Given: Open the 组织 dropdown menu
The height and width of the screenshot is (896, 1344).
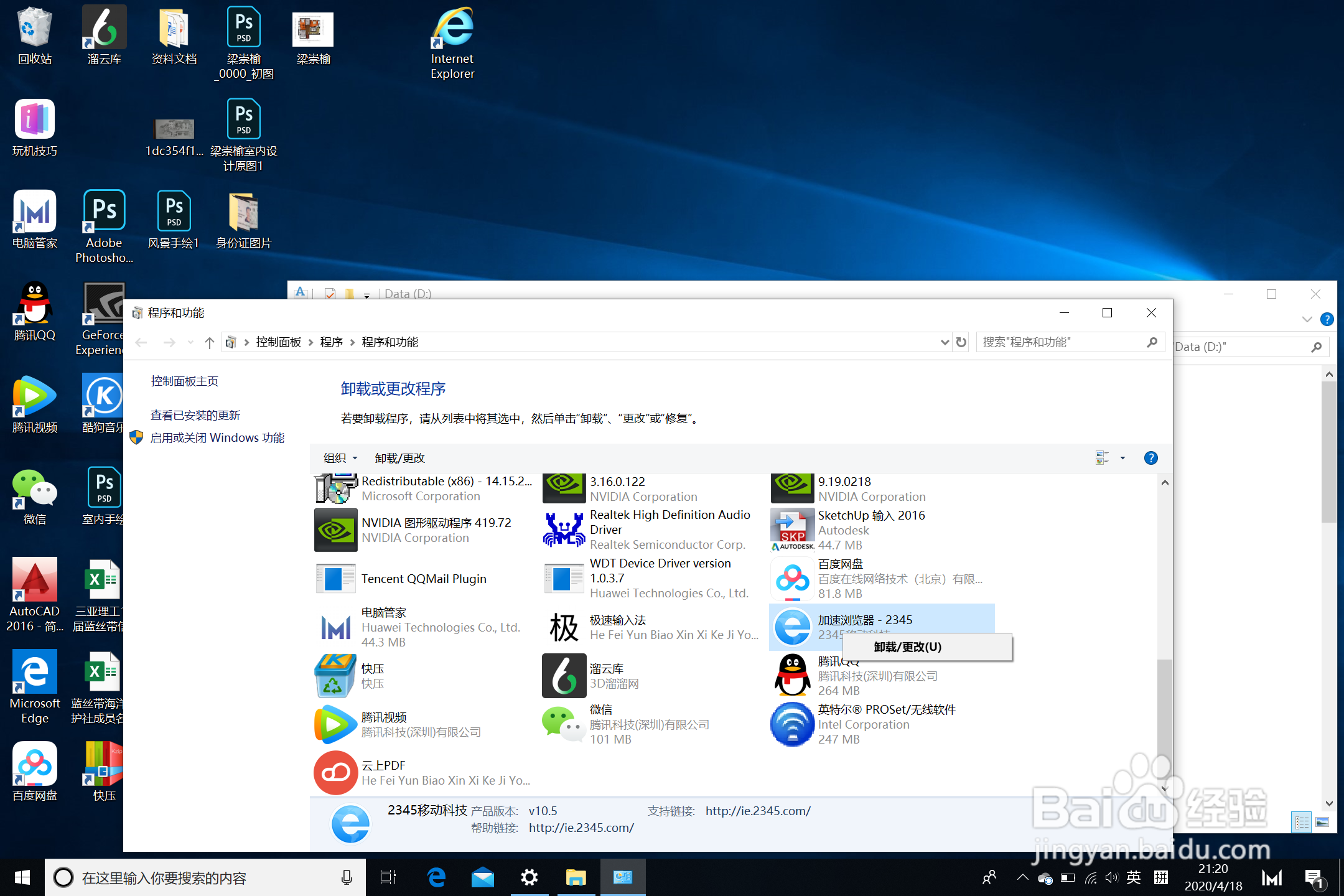Looking at the screenshot, I should [x=340, y=458].
